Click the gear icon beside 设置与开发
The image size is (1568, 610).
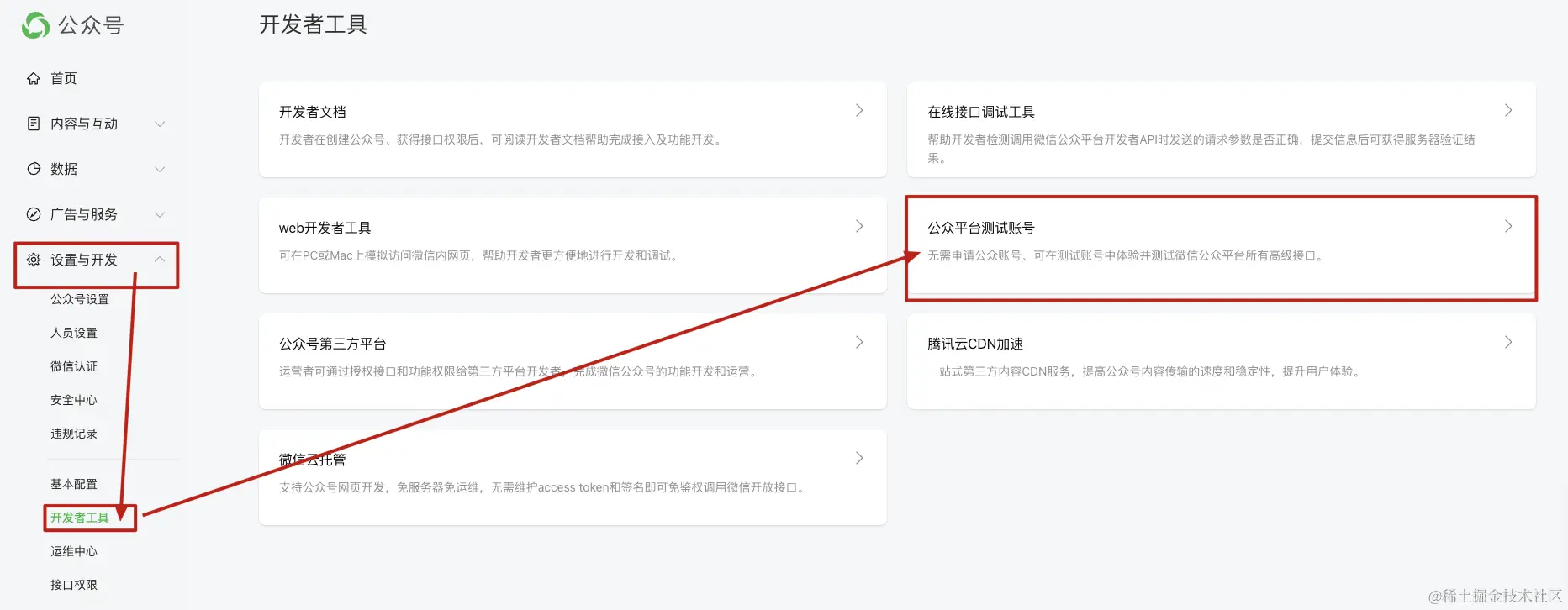coord(34,260)
